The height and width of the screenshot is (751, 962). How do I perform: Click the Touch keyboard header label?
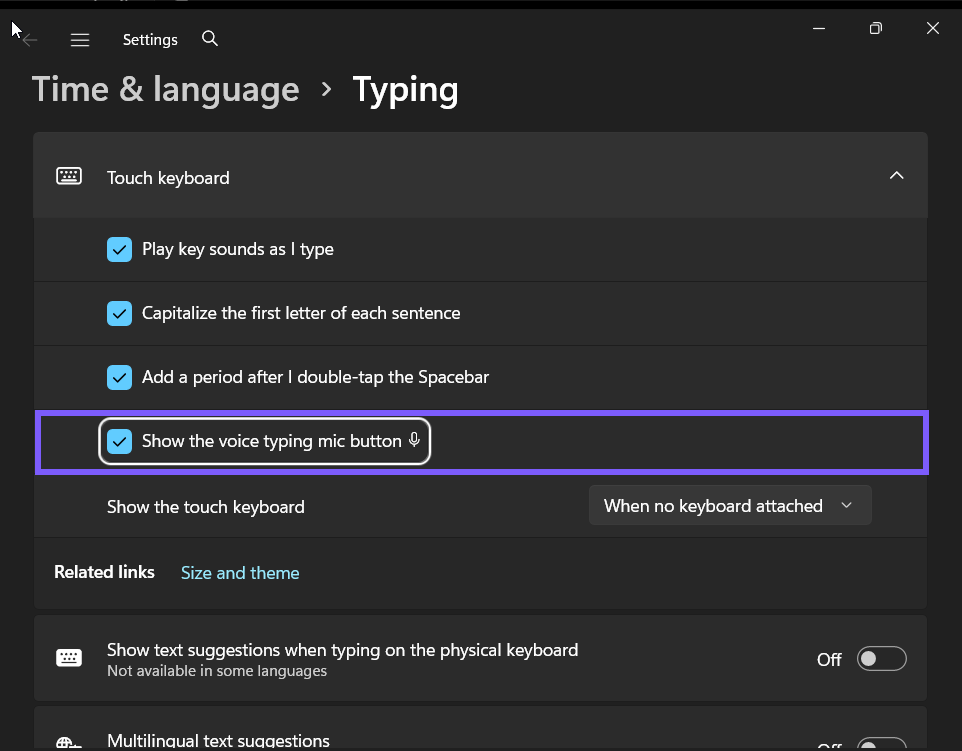(168, 178)
